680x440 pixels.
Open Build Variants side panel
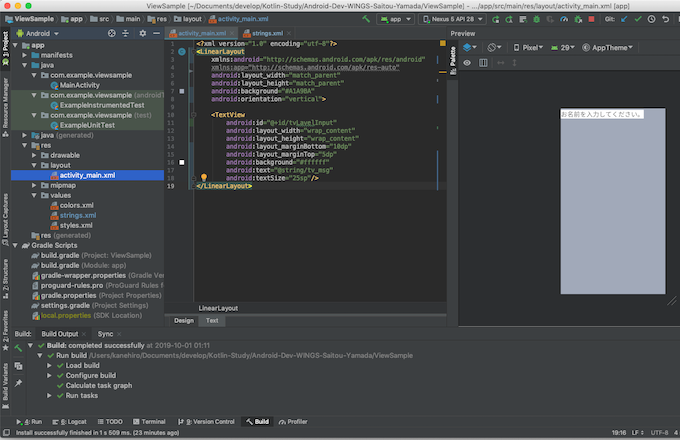click(5, 385)
